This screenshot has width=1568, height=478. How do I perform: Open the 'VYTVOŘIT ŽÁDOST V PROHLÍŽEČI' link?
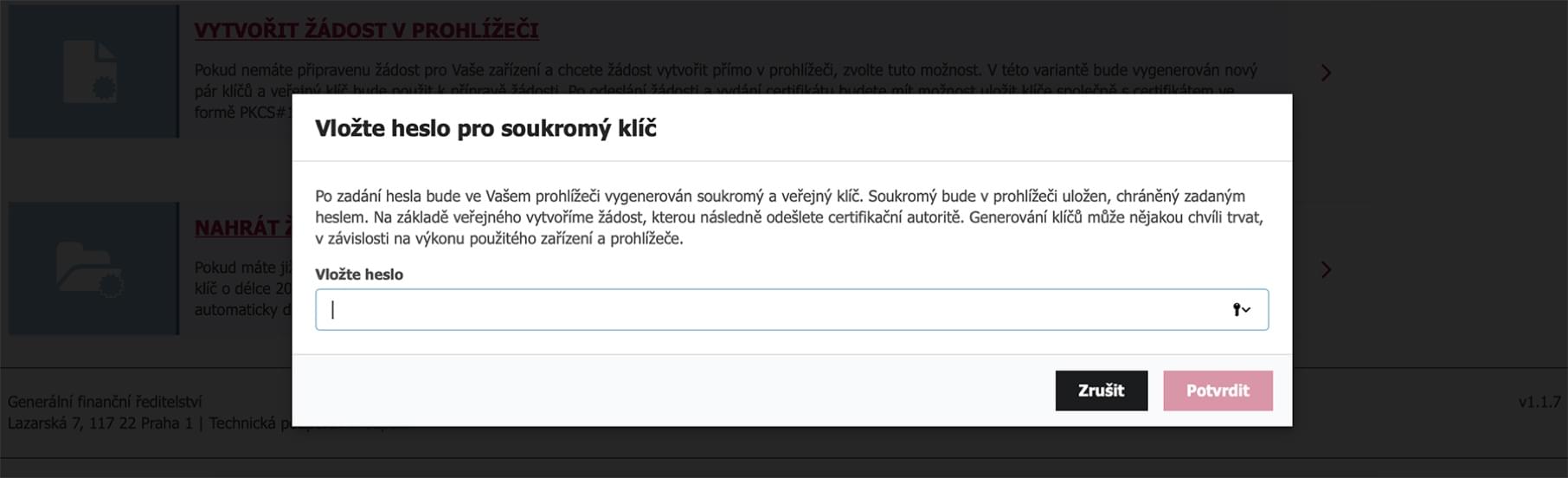[366, 30]
